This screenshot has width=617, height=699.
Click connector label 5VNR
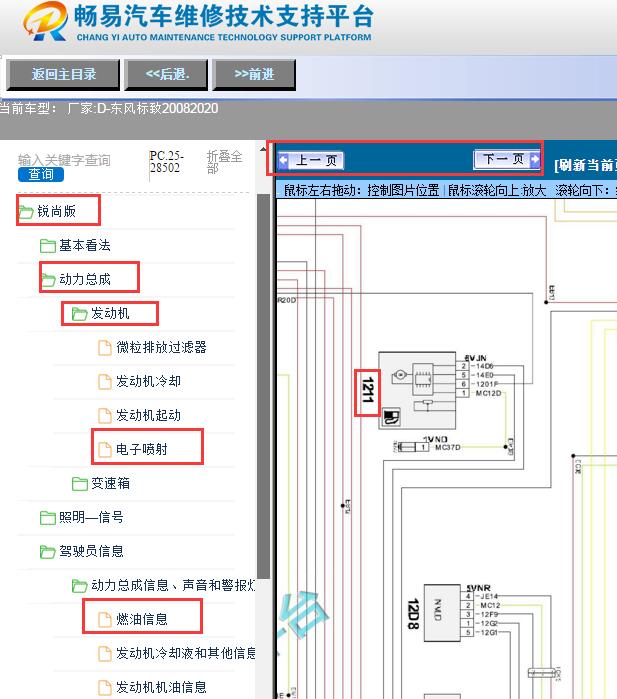[x=478, y=588]
